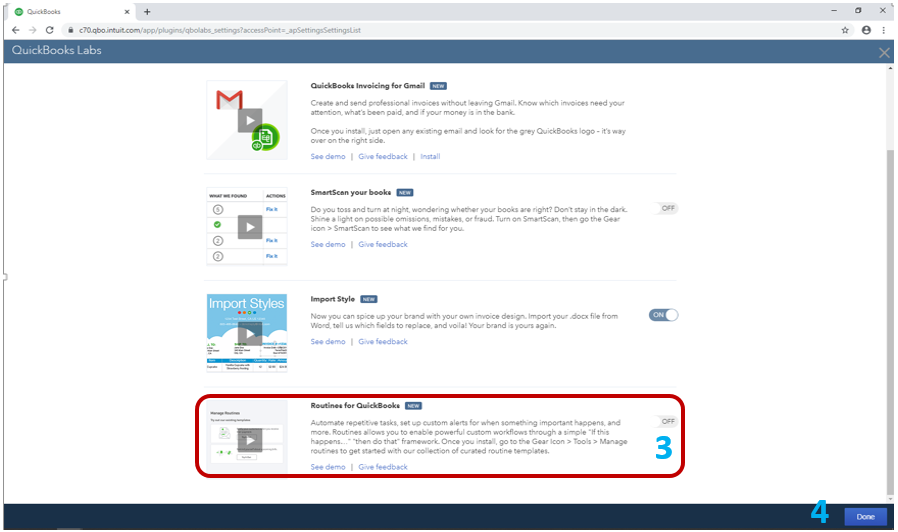898x532 pixels.
Task: Click the QuickBooks Invoicing for Gmail title
Action: click(367, 86)
